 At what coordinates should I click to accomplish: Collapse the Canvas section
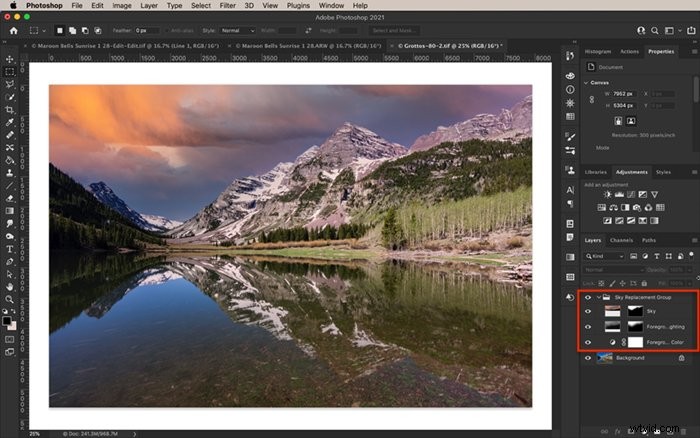pos(586,83)
